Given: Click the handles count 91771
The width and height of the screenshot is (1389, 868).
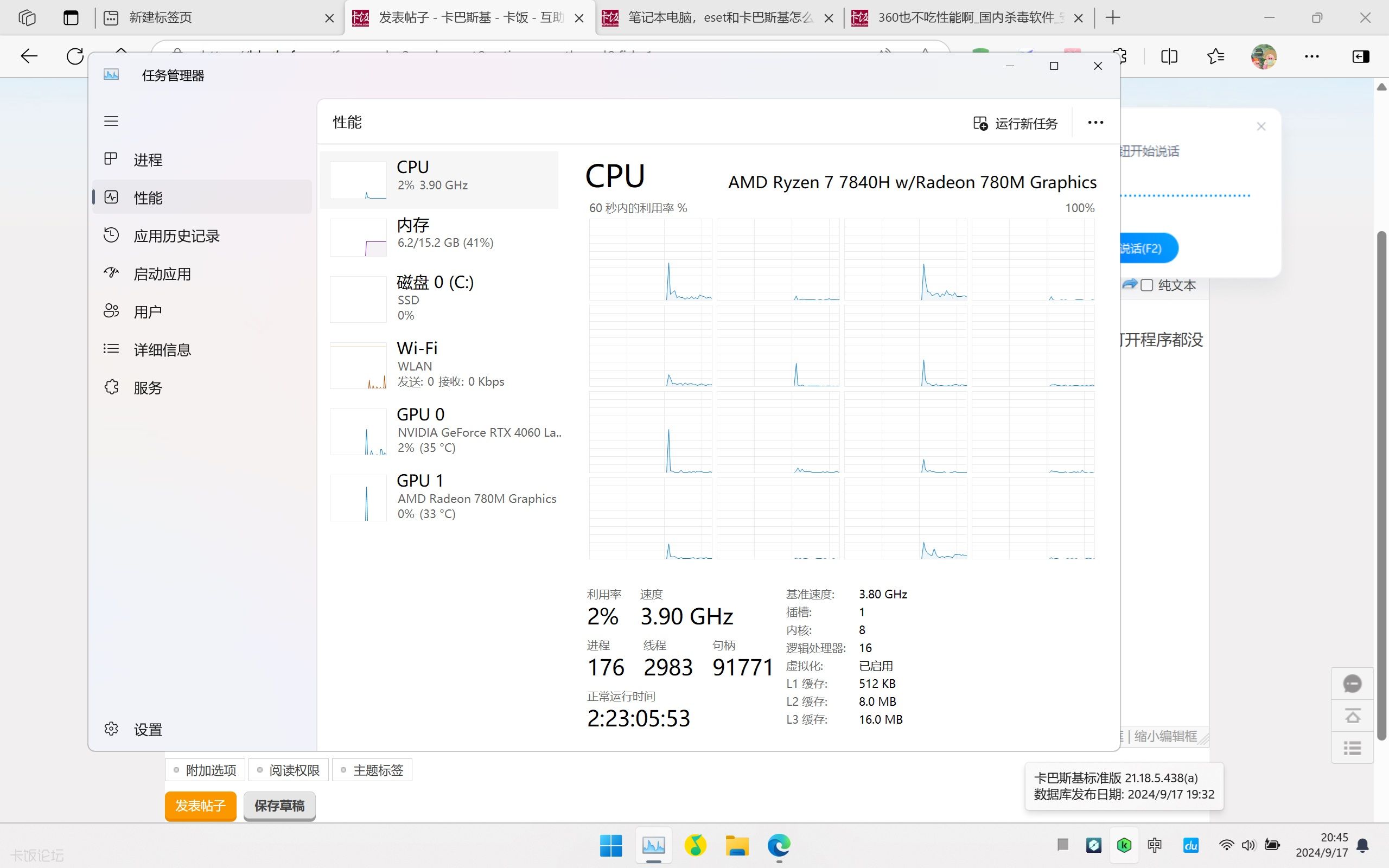Looking at the screenshot, I should [743, 667].
